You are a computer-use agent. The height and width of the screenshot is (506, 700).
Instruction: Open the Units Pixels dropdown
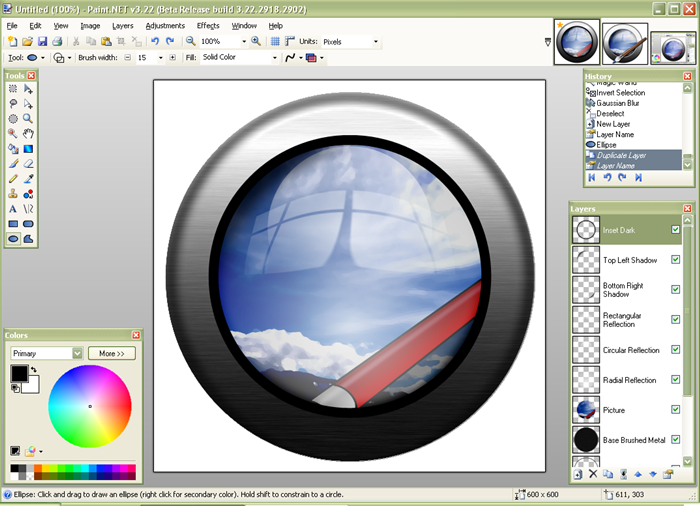tap(375, 42)
